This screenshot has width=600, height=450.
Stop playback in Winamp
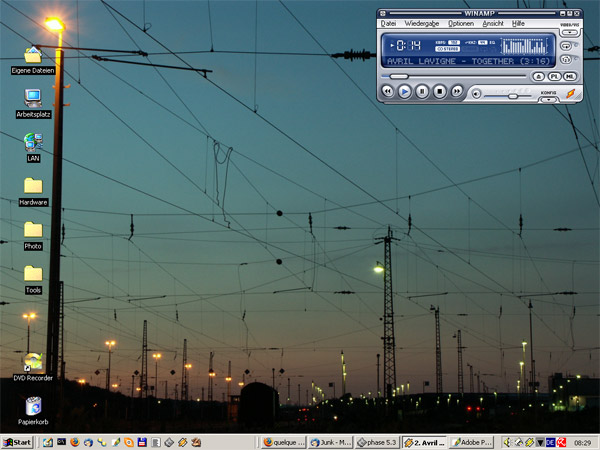440,91
